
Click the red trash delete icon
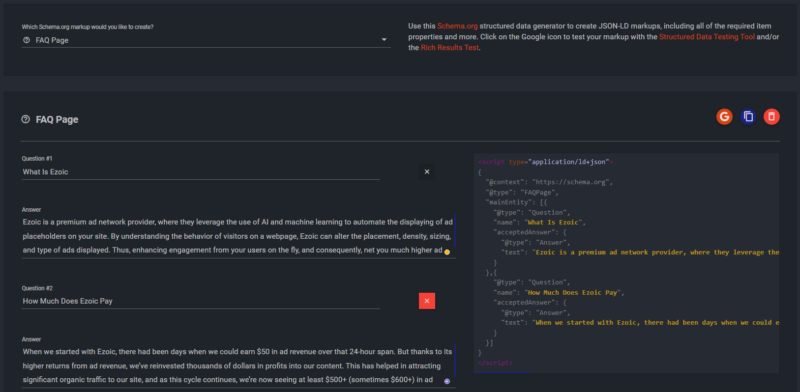[771, 117]
